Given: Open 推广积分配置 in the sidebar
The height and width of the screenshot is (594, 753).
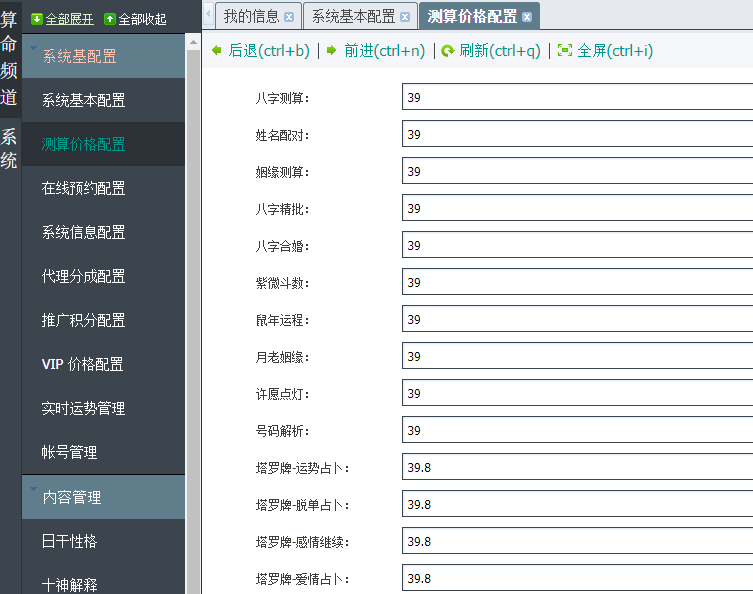Looking at the screenshot, I should click(103, 320).
